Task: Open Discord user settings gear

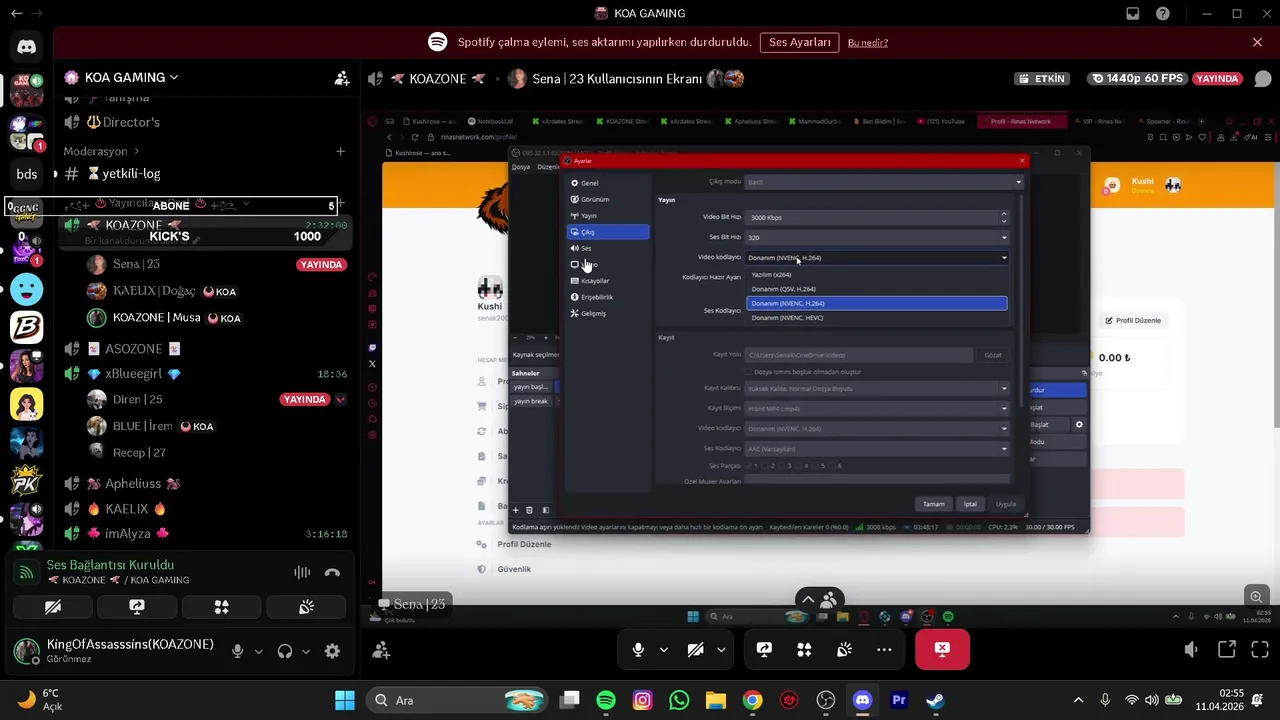Action: click(x=332, y=651)
